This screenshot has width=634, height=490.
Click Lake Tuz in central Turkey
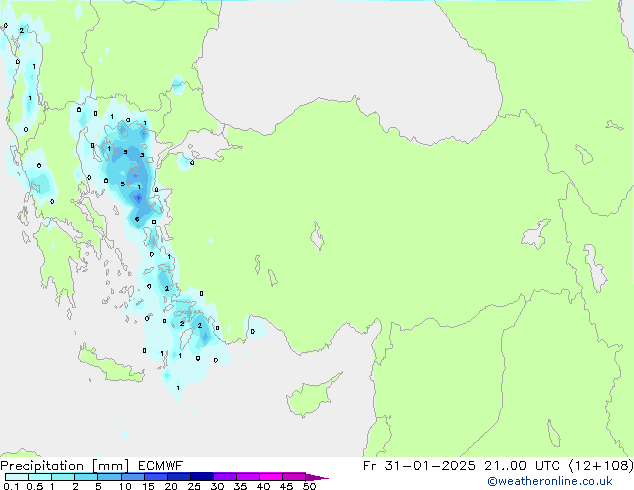click(318, 239)
